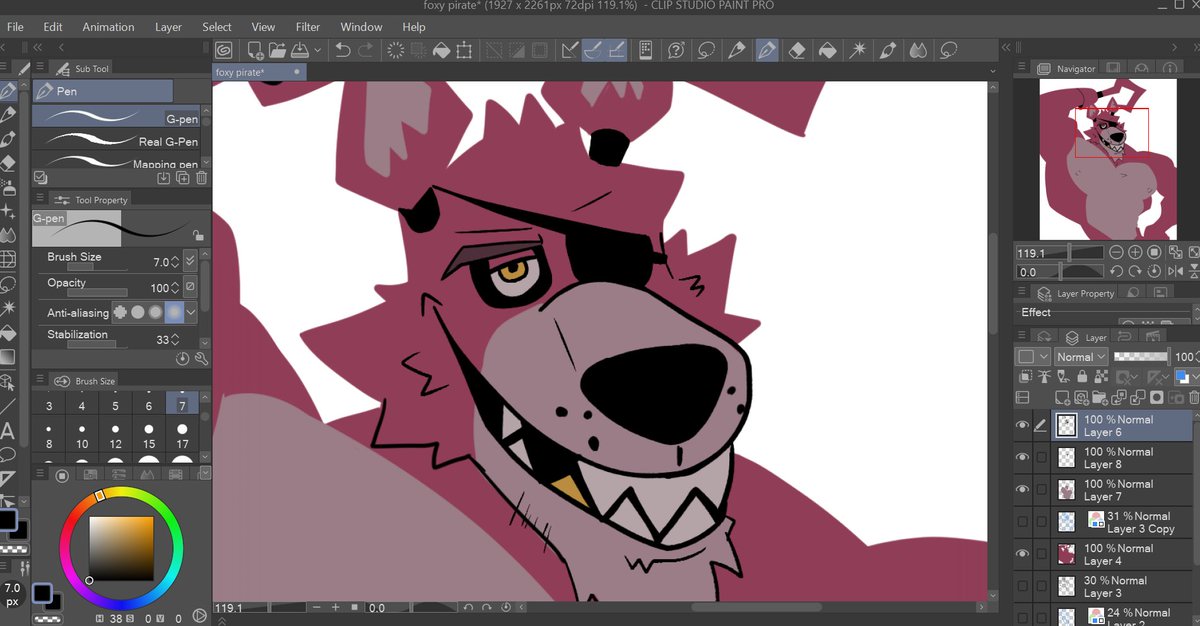This screenshot has height=626, width=1200.
Task: Redo the undone action
Action: 366,50
